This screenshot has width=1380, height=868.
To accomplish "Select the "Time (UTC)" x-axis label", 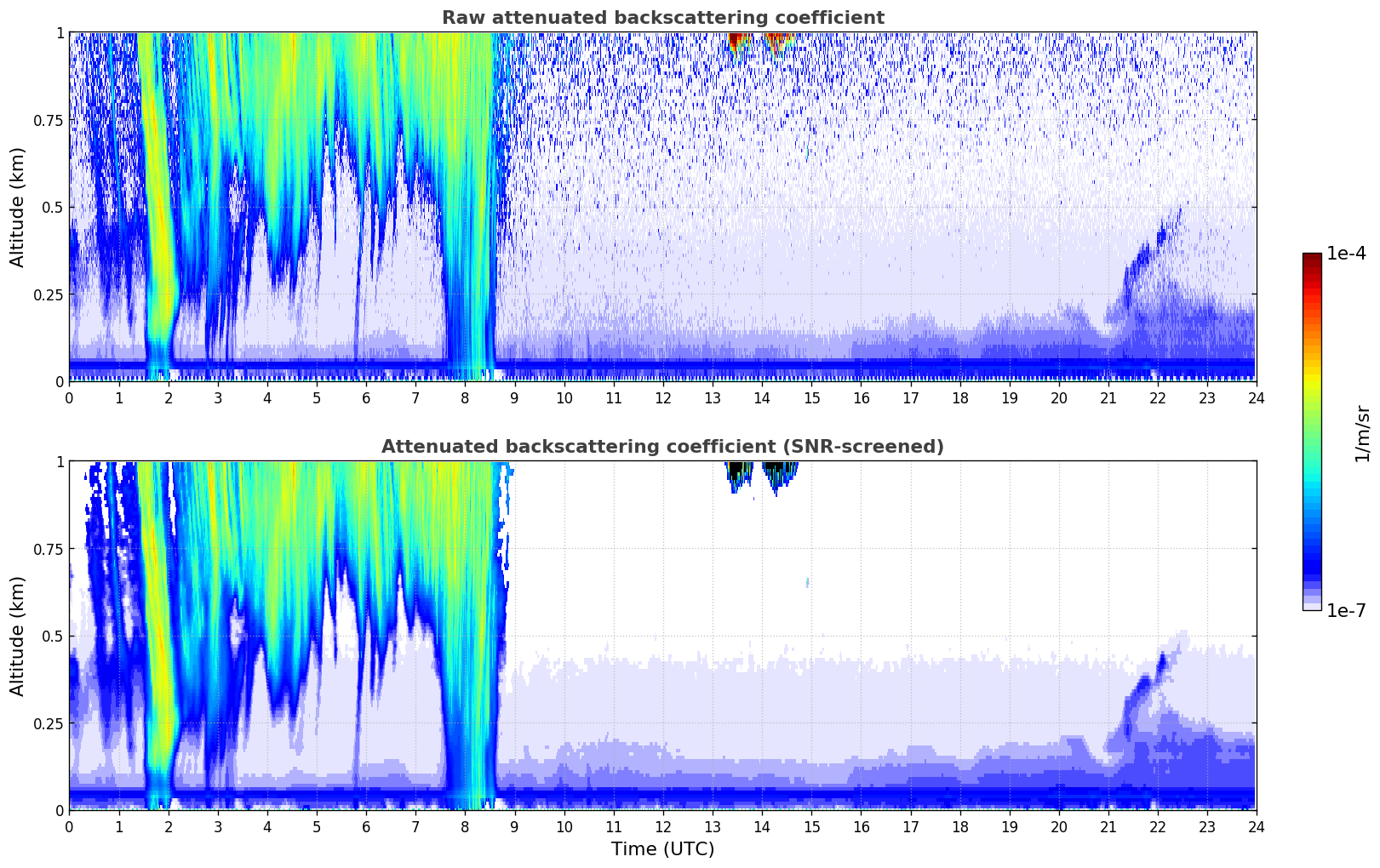I will tap(662, 849).
